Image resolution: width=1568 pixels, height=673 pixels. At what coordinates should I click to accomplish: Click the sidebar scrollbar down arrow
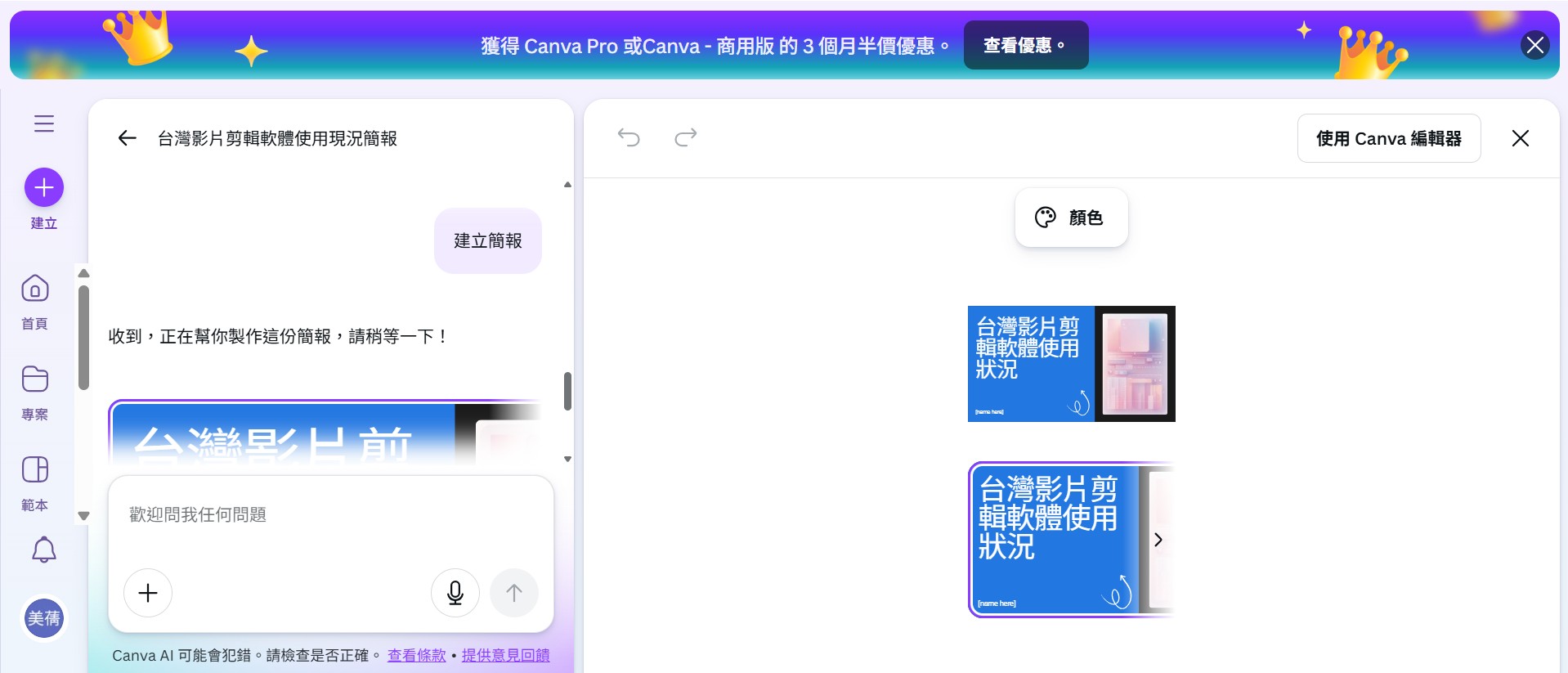[x=83, y=516]
